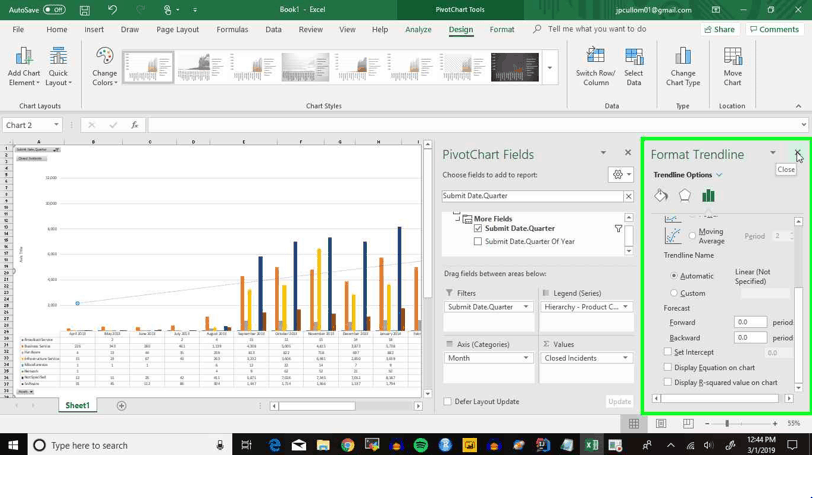Click filter funnel beside Submit Date.Quarter
This screenshot has width=813, height=498.
coord(618,229)
